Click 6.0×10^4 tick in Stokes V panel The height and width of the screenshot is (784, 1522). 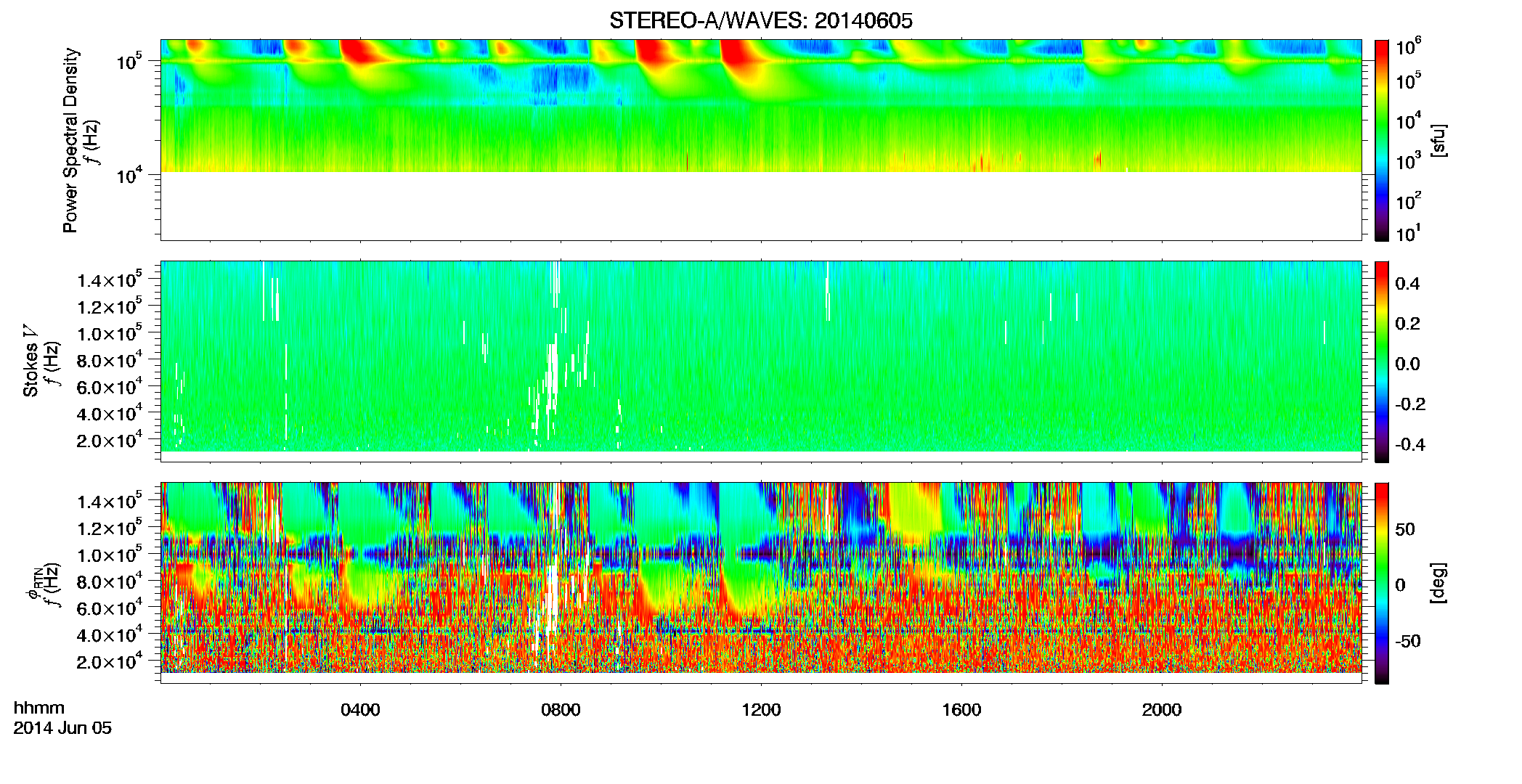click(110, 386)
